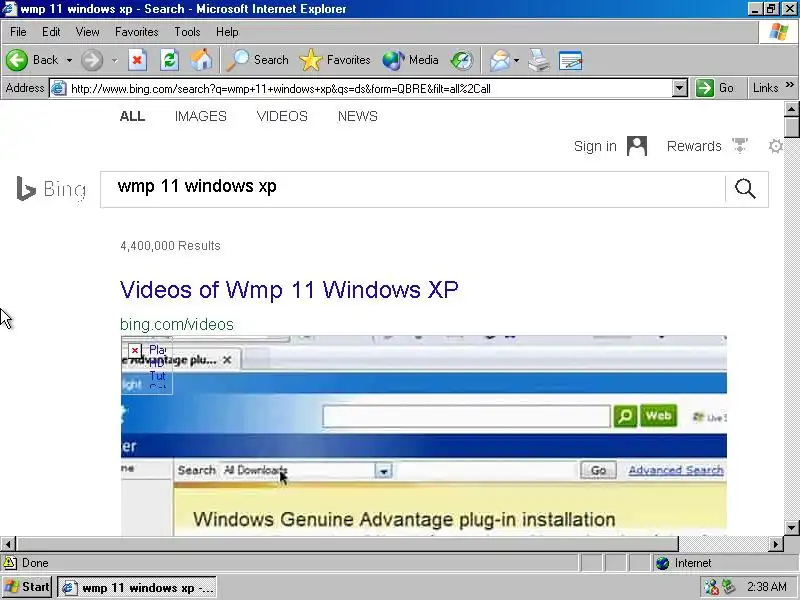
Task: Open the View menu
Action: 88,32
